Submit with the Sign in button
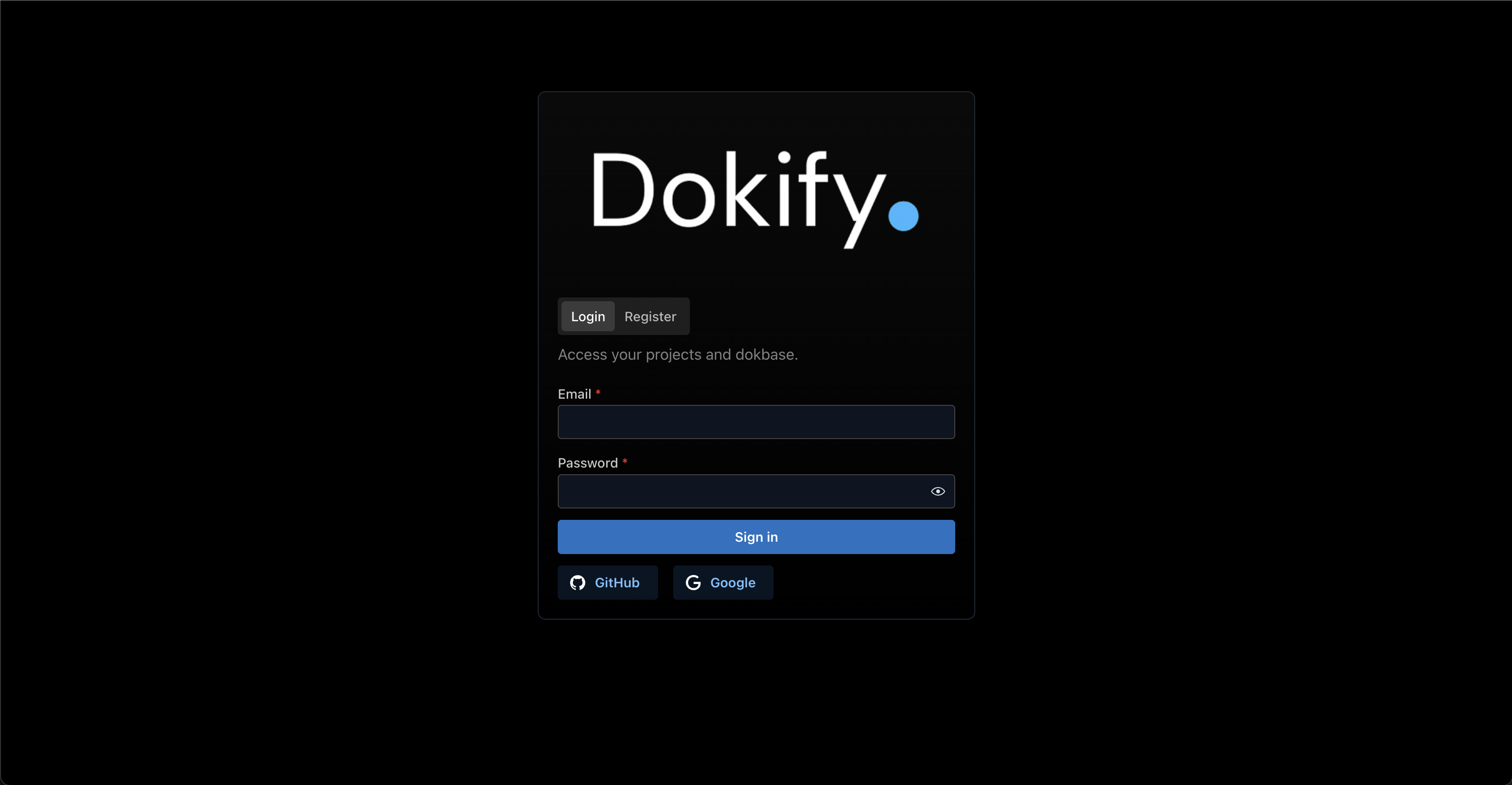This screenshot has width=1512, height=785. (x=756, y=537)
